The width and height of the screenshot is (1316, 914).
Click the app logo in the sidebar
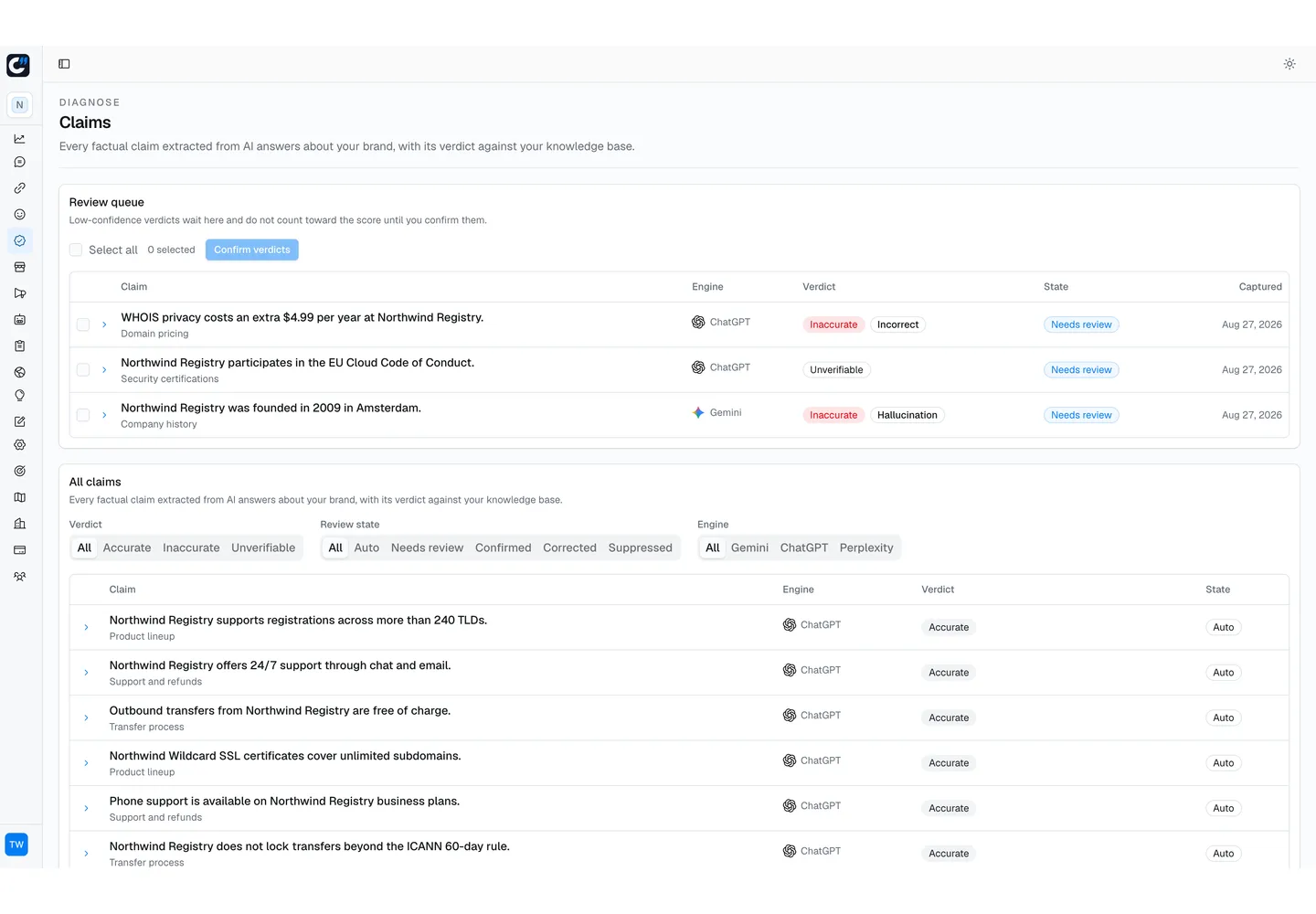tap(18, 65)
